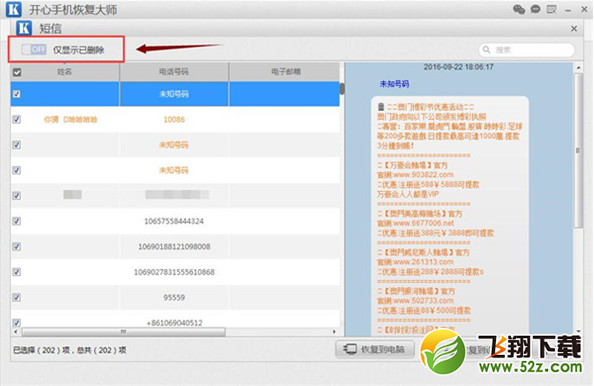
Task: Click the K logo beside 短信
Action: [23, 28]
